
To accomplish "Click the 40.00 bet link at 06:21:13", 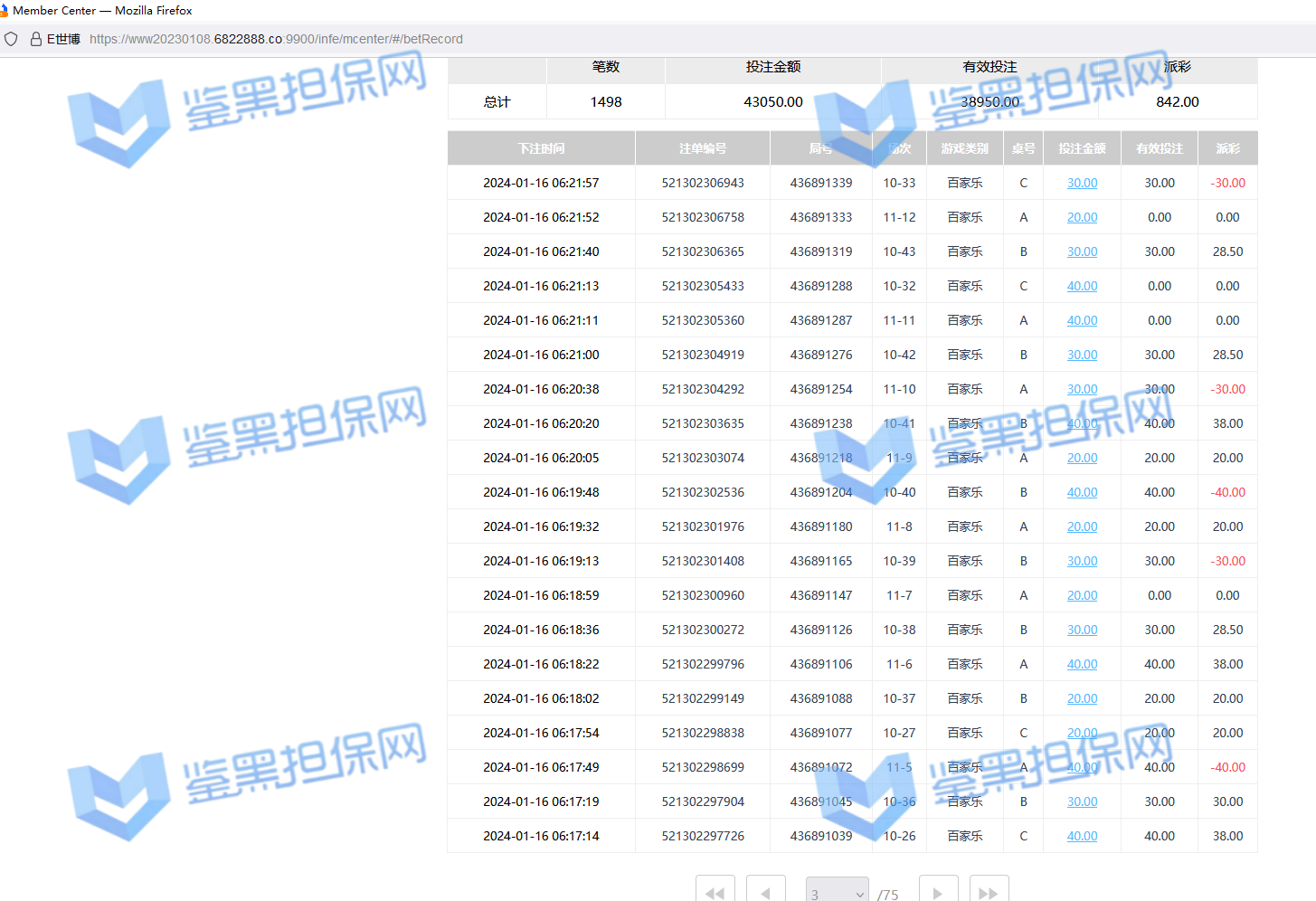I will (x=1082, y=286).
